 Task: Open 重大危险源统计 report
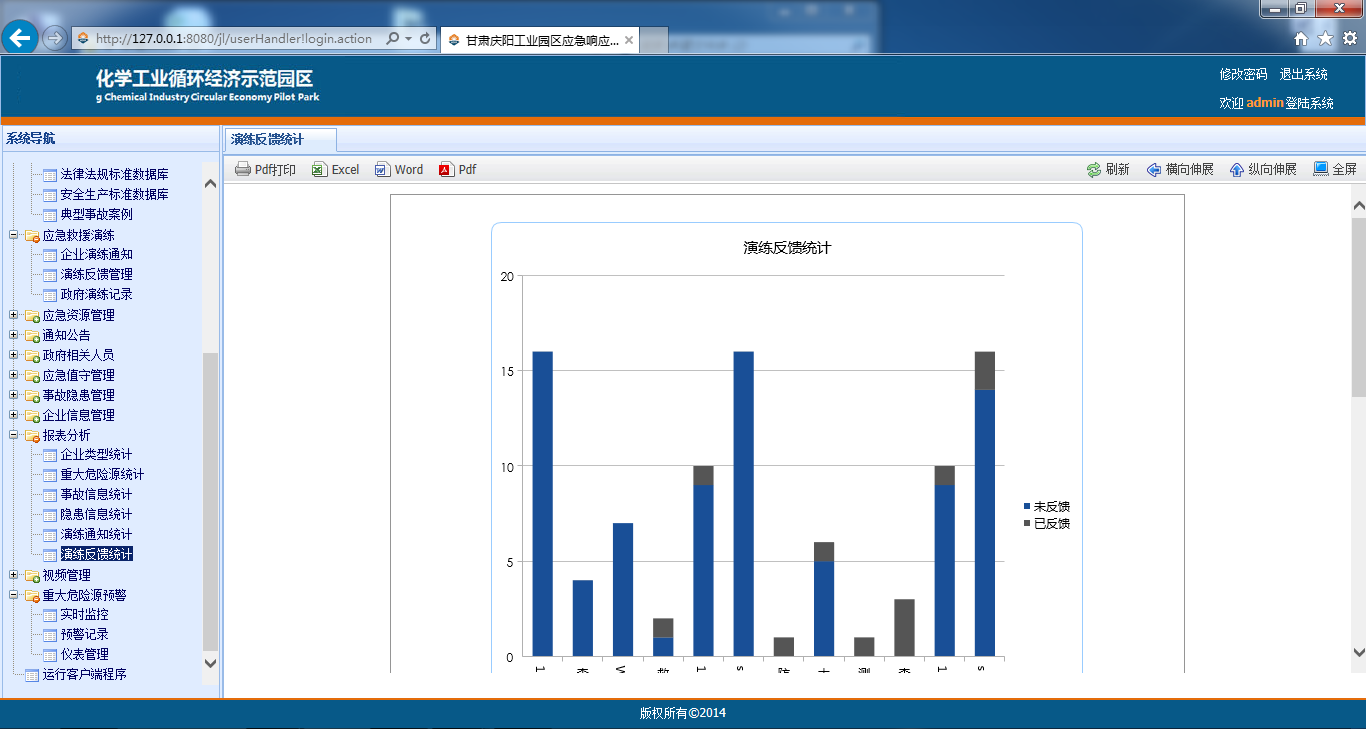102,475
